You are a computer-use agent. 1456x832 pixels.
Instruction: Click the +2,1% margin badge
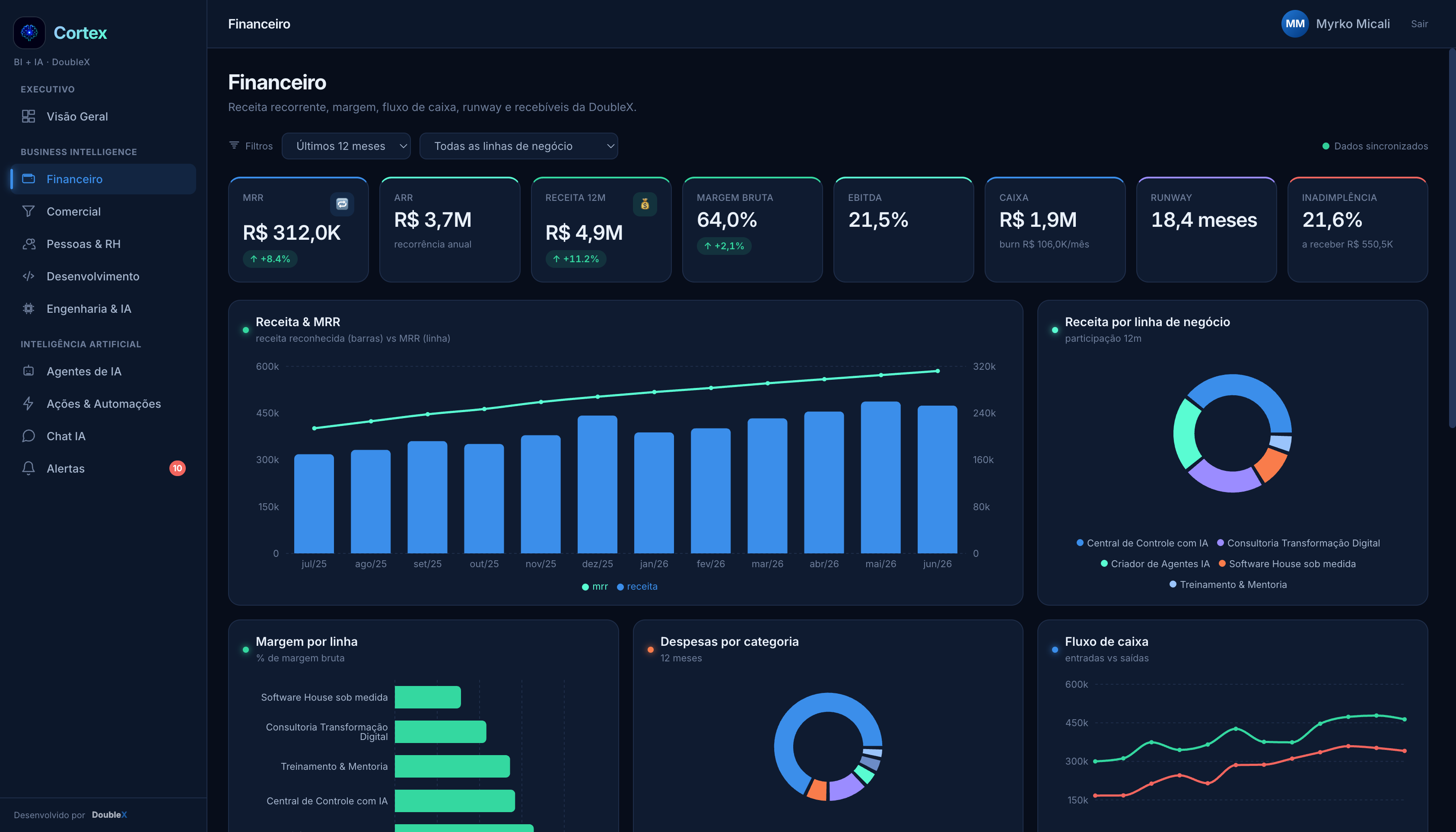[x=724, y=246]
